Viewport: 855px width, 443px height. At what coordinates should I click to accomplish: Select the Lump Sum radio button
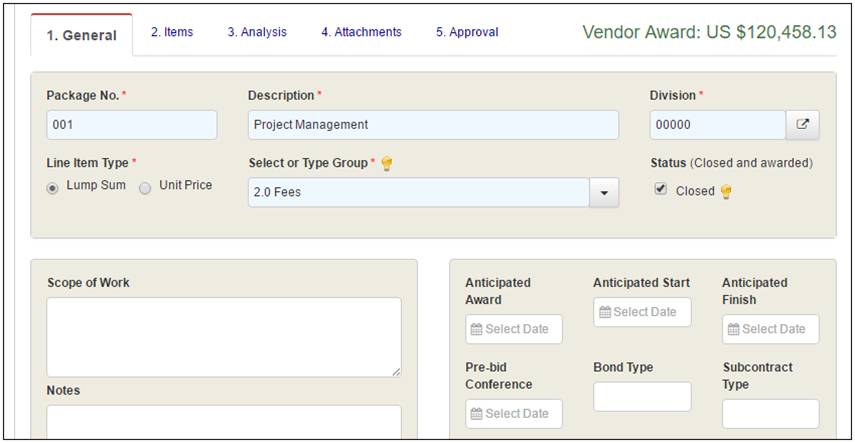point(53,188)
